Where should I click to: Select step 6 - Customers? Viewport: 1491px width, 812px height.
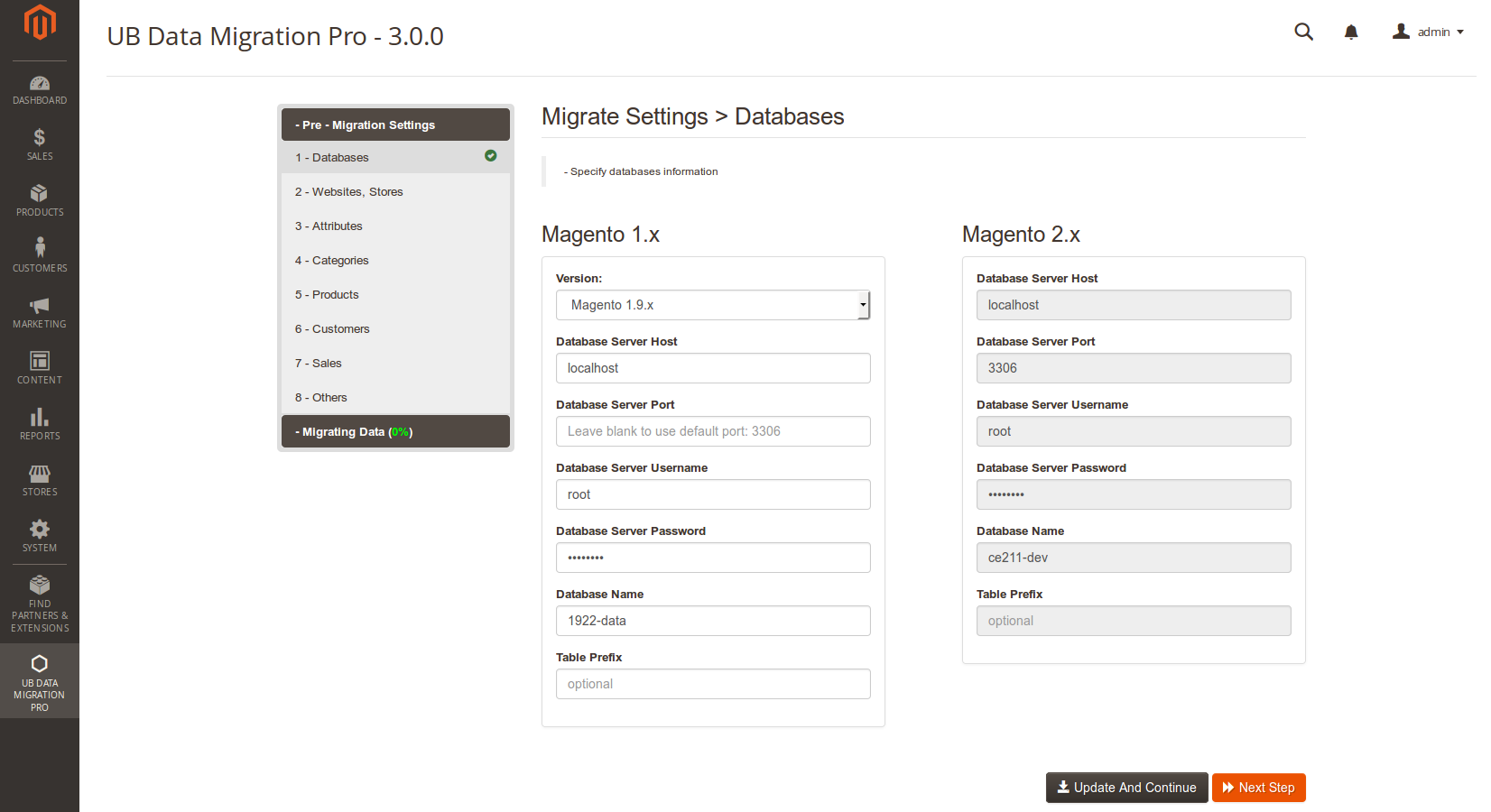point(395,328)
